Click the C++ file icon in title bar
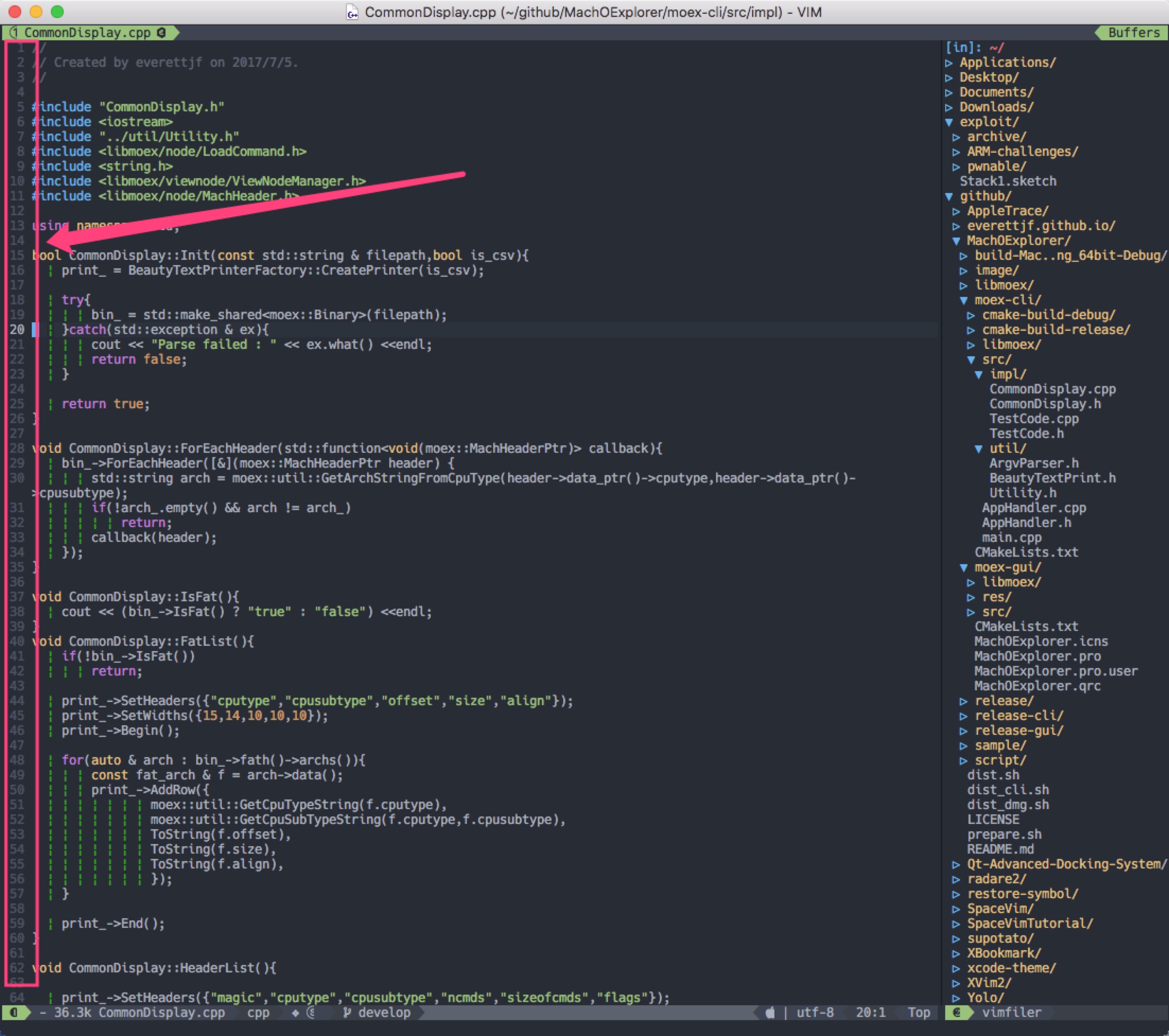Image resolution: width=1169 pixels, height=1036 pixels. [352, 12]
